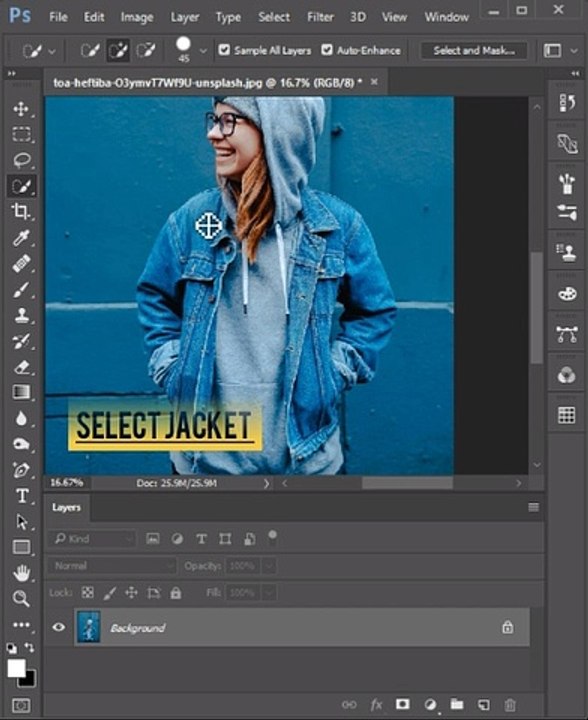588x720 pixels.
Task: Open the Image menu
Action: pyautogui.click(x=137, y=17)
